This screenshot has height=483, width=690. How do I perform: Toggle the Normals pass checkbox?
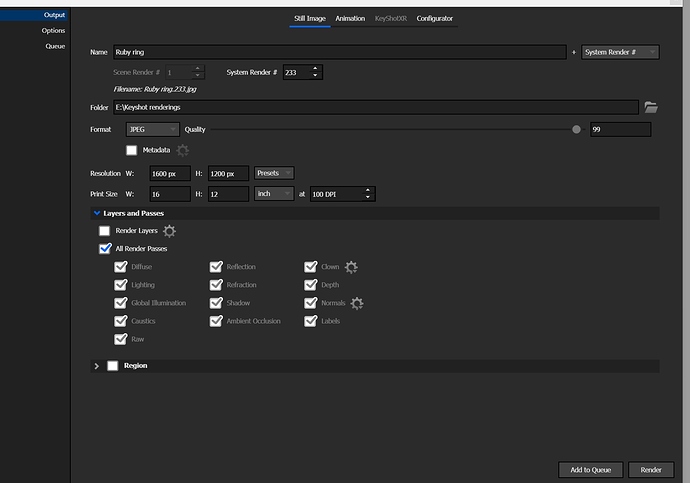click(x=311, y=303)
